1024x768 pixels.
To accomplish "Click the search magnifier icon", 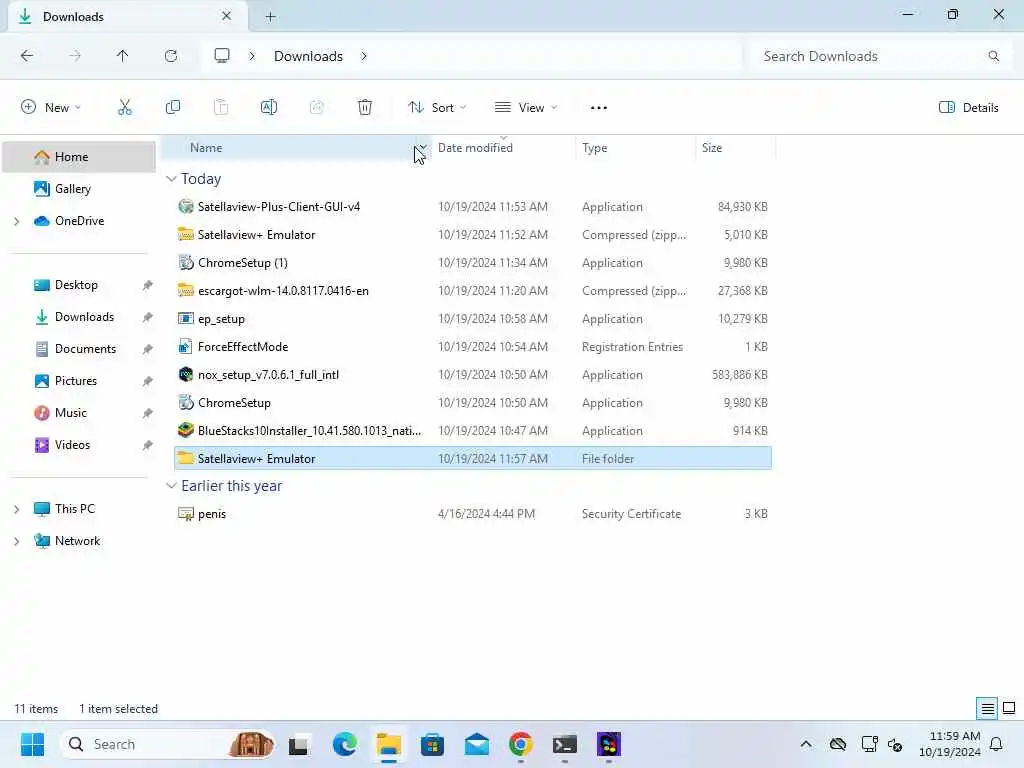I will click(993, 56).
